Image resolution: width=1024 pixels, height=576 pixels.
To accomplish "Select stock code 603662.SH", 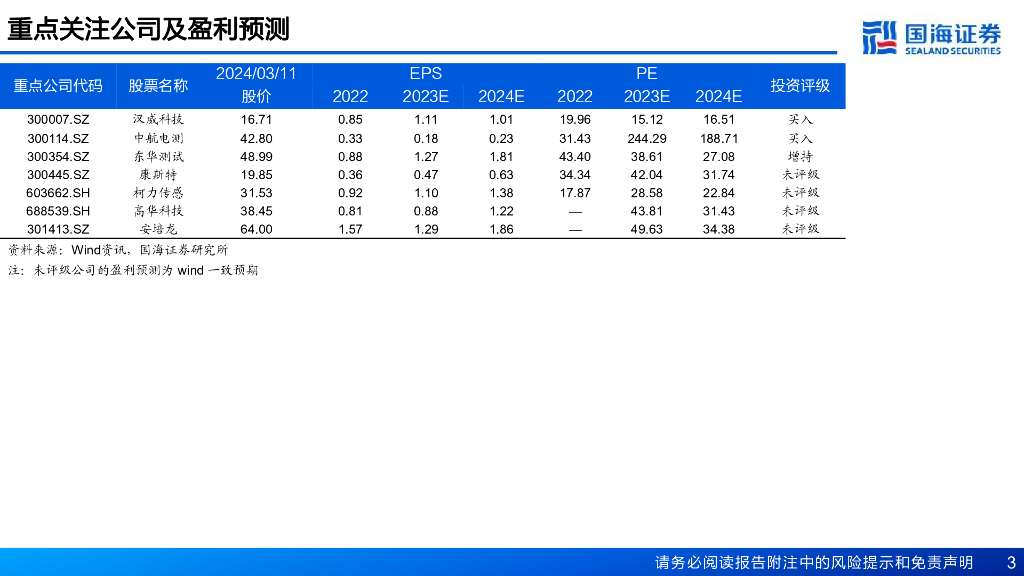I will pyautogui.click(x=58, y=193).
